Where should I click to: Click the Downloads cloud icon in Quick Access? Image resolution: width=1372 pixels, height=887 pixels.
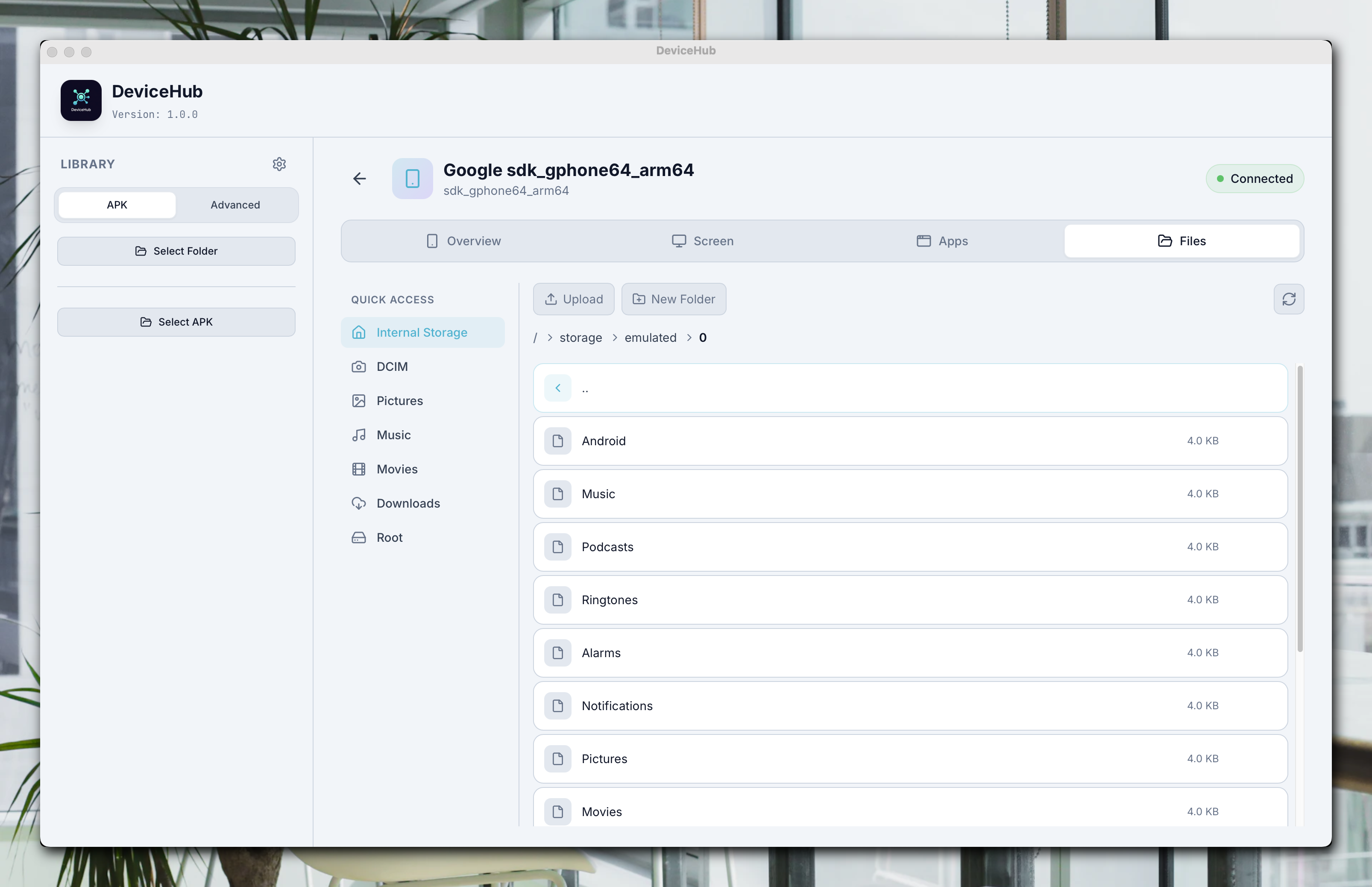coord(359,503)
